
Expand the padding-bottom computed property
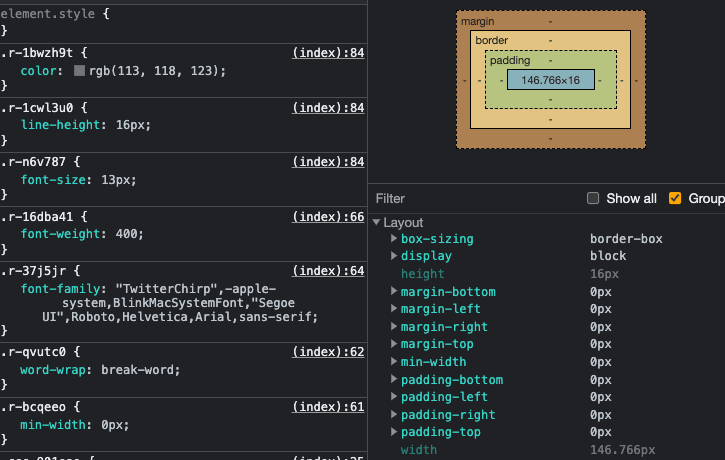point(393,379)
